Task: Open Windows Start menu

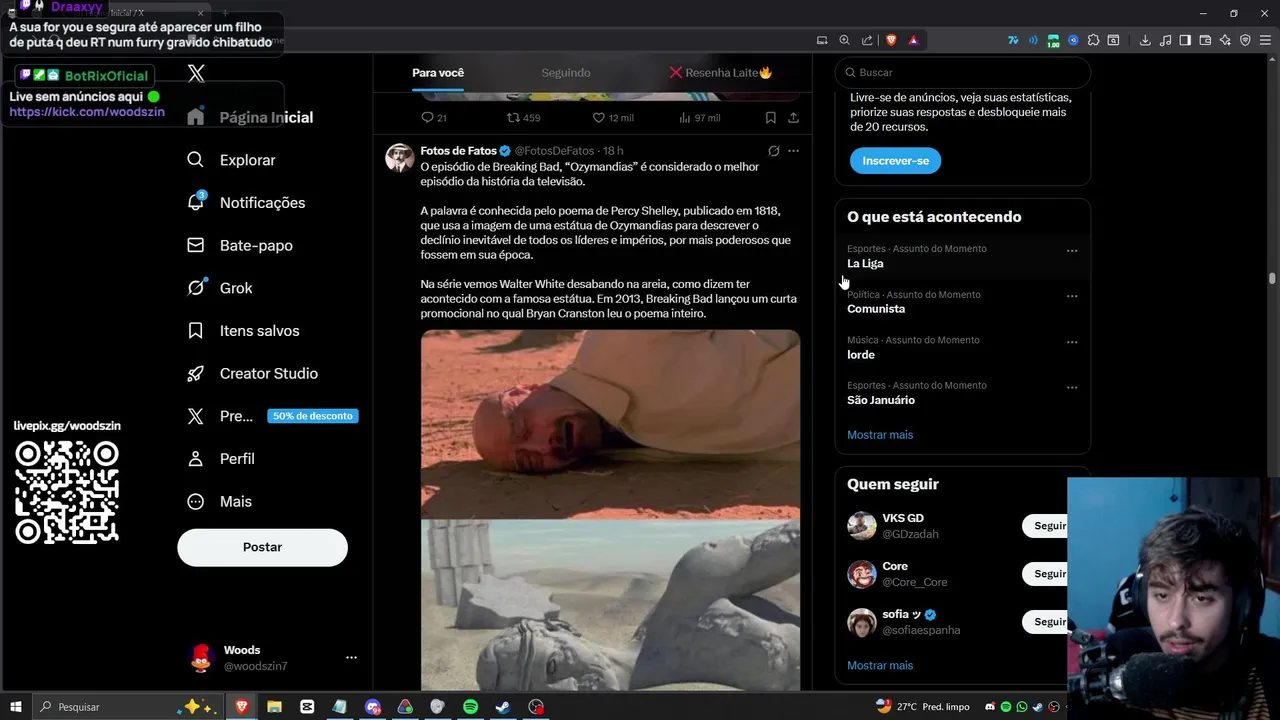Action: pyautogui.click(x=15, y=707)
